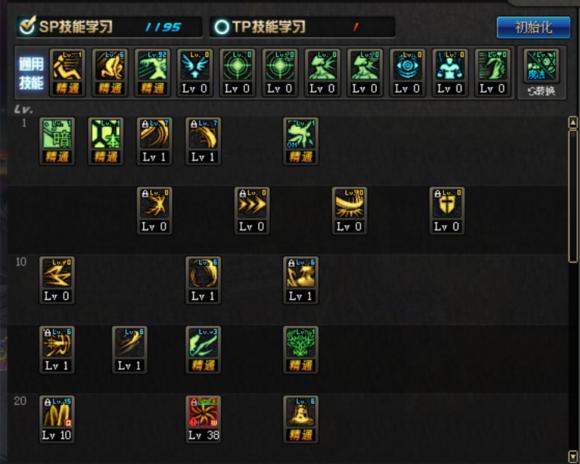Image resolution: width=580 pixels, height=464 pixels.
Task: Select the first green crosshair target skill
Action: coord(237,73)
